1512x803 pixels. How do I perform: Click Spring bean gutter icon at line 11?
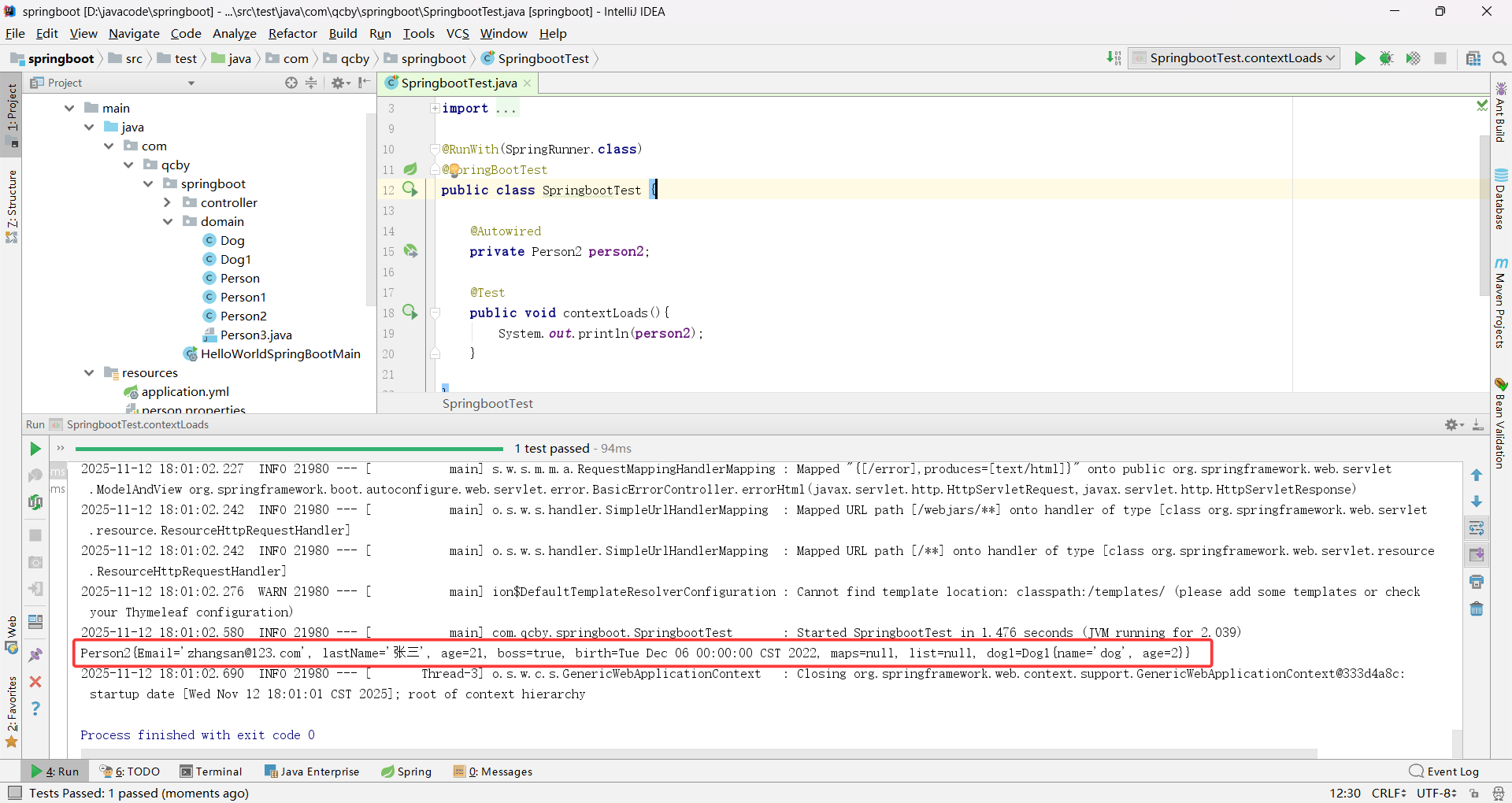(410, 169)
